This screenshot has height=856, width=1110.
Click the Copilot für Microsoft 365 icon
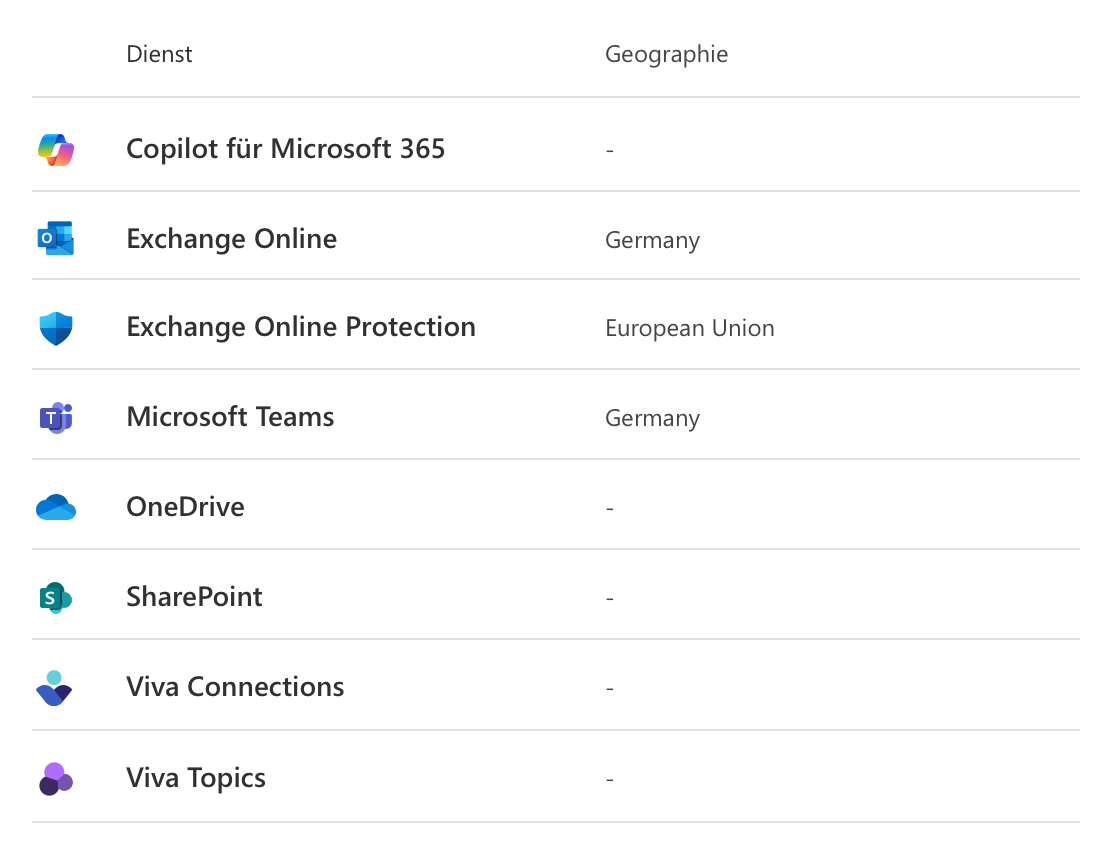click(56, 150)
